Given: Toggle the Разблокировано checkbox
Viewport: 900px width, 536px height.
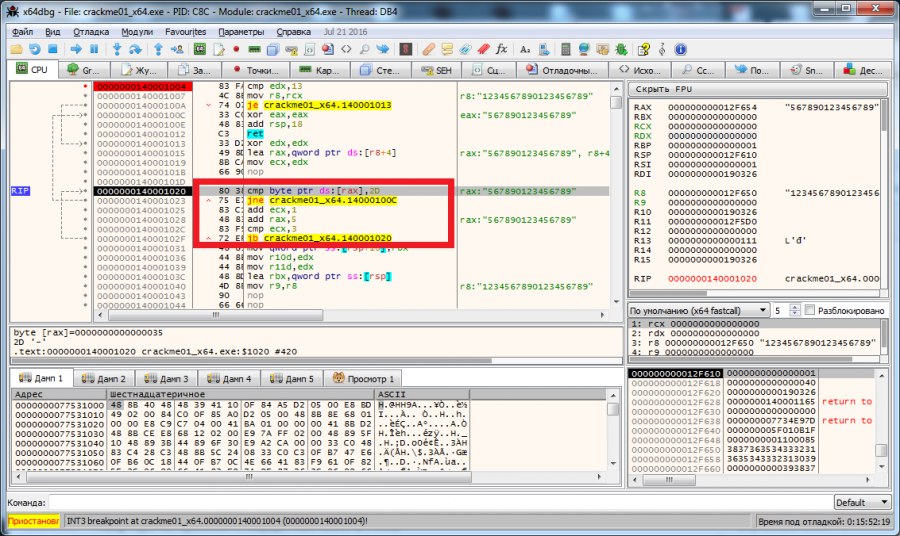Looking at the screenshot, I should pyautogui.click(x=810, y=310).
